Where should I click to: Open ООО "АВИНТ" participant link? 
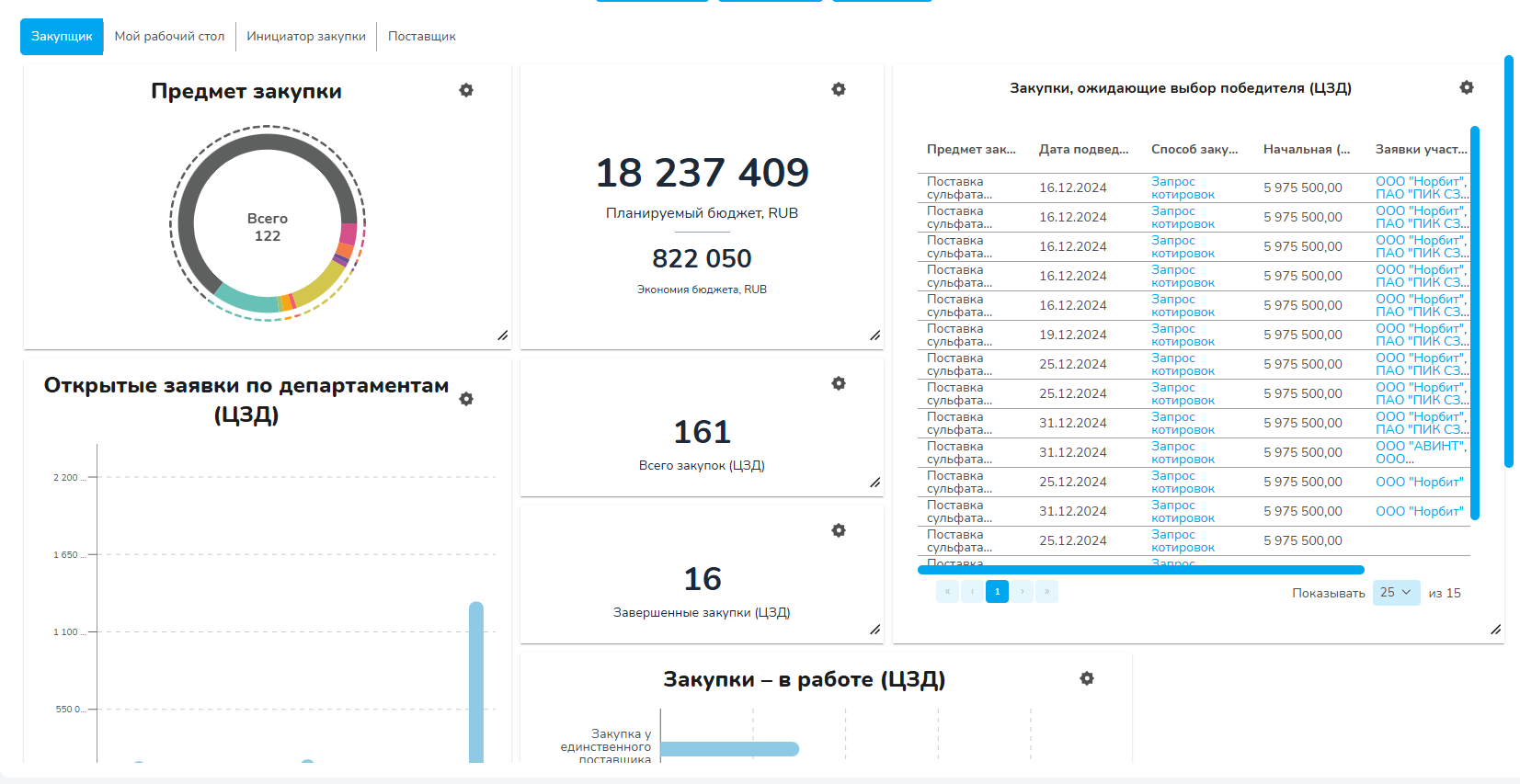pyautogui.click(x=1420, y=446)
